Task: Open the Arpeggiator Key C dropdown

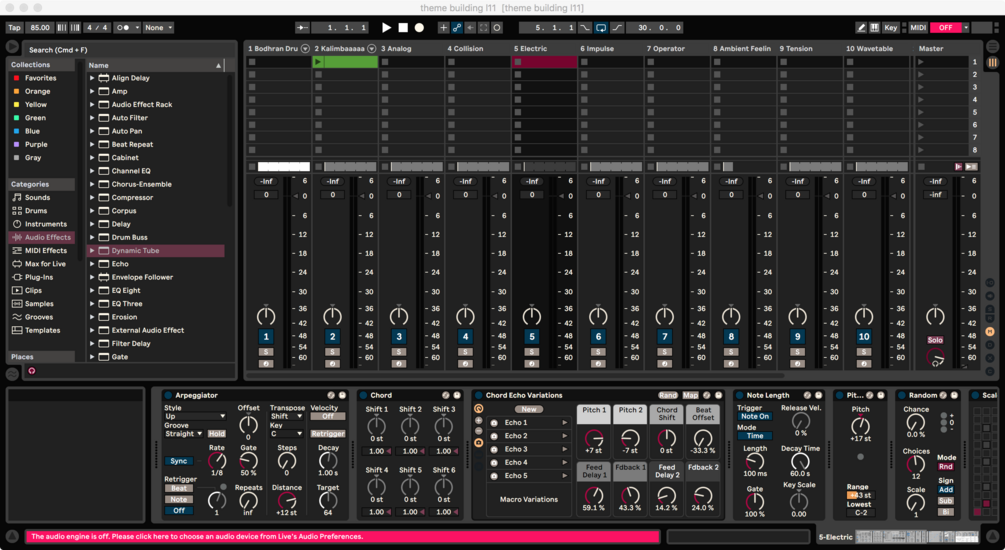Action: [286, 434]
